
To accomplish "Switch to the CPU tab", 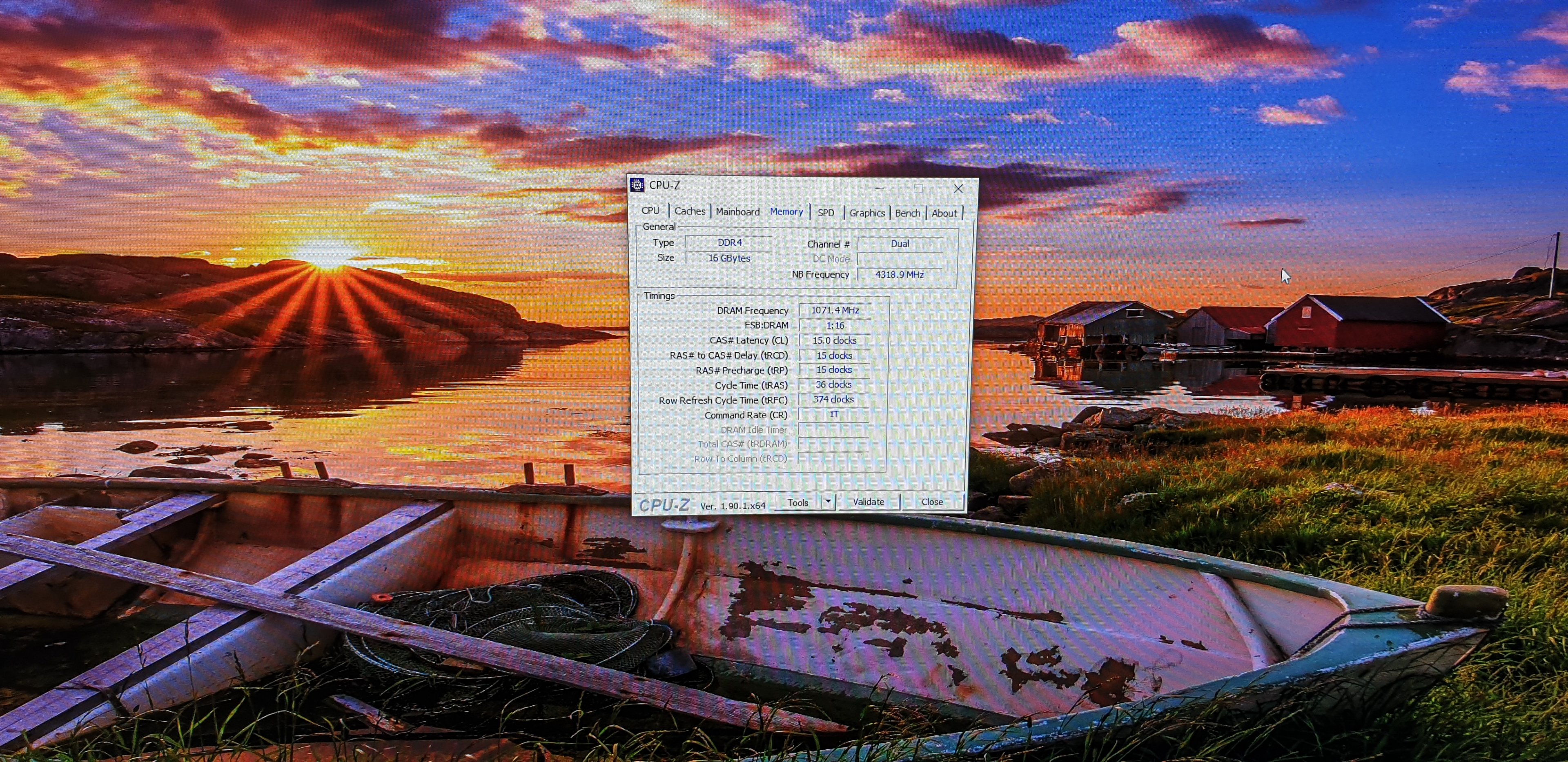I will 650,211.
